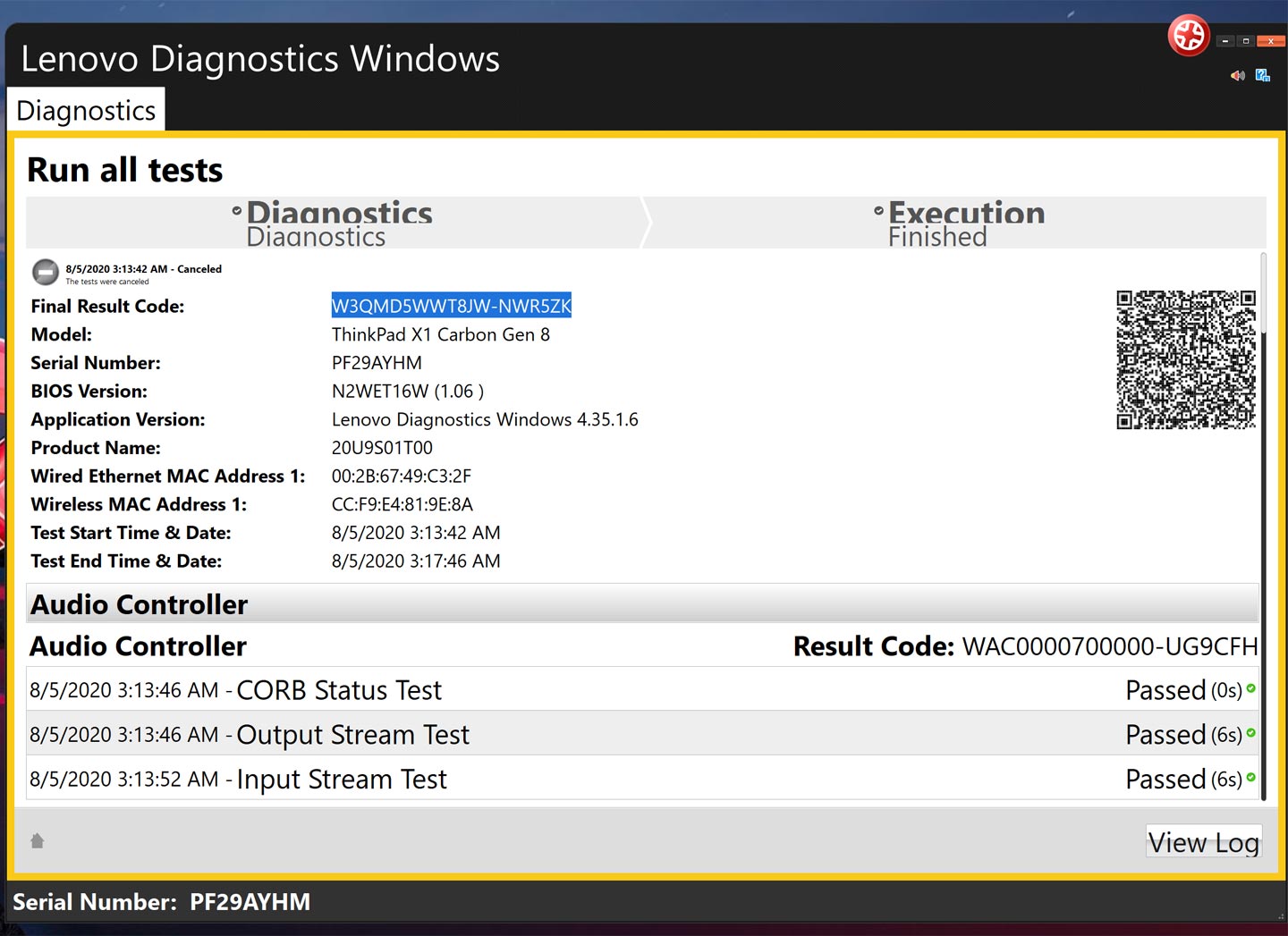Click the gray Canceled status icon
The height and width of the screenshot is (936, 1288).
click(x=46, y=272)
